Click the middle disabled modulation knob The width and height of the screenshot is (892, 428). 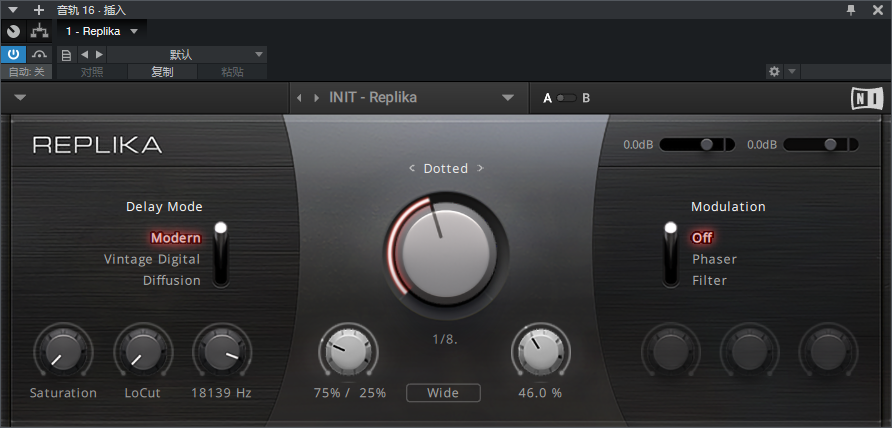coord(749,352)
